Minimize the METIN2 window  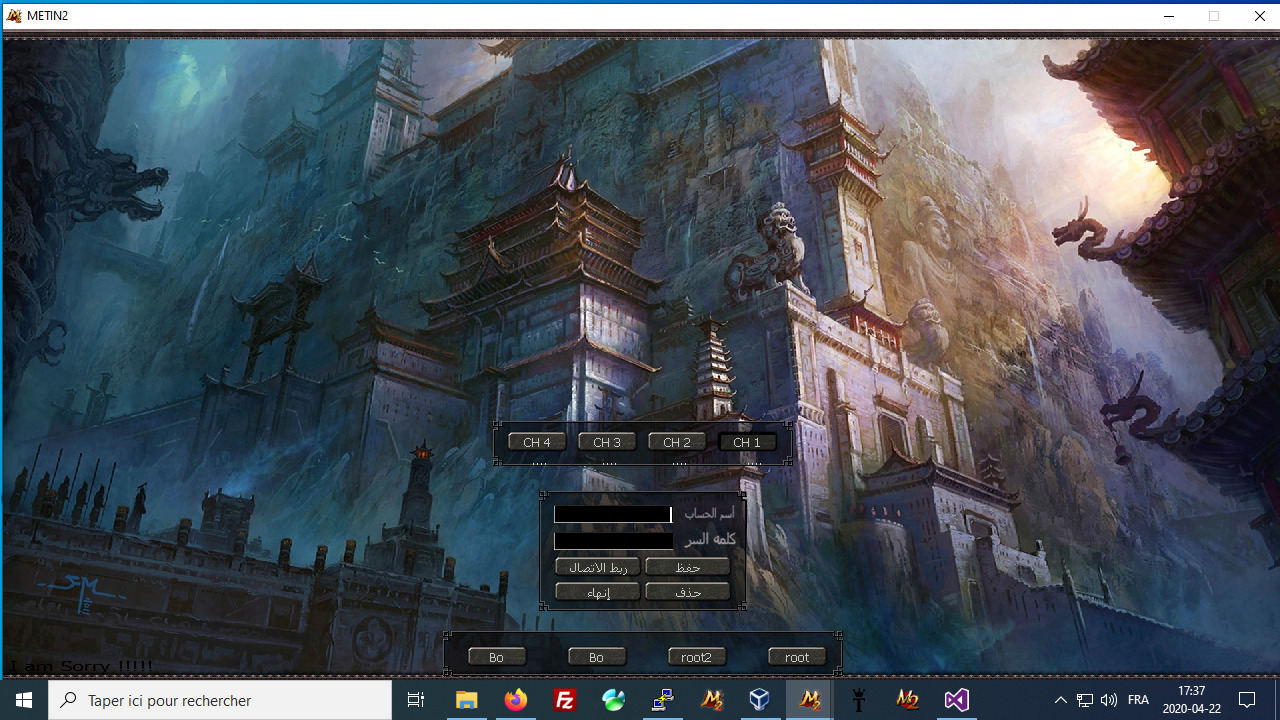click(1169, 16)
